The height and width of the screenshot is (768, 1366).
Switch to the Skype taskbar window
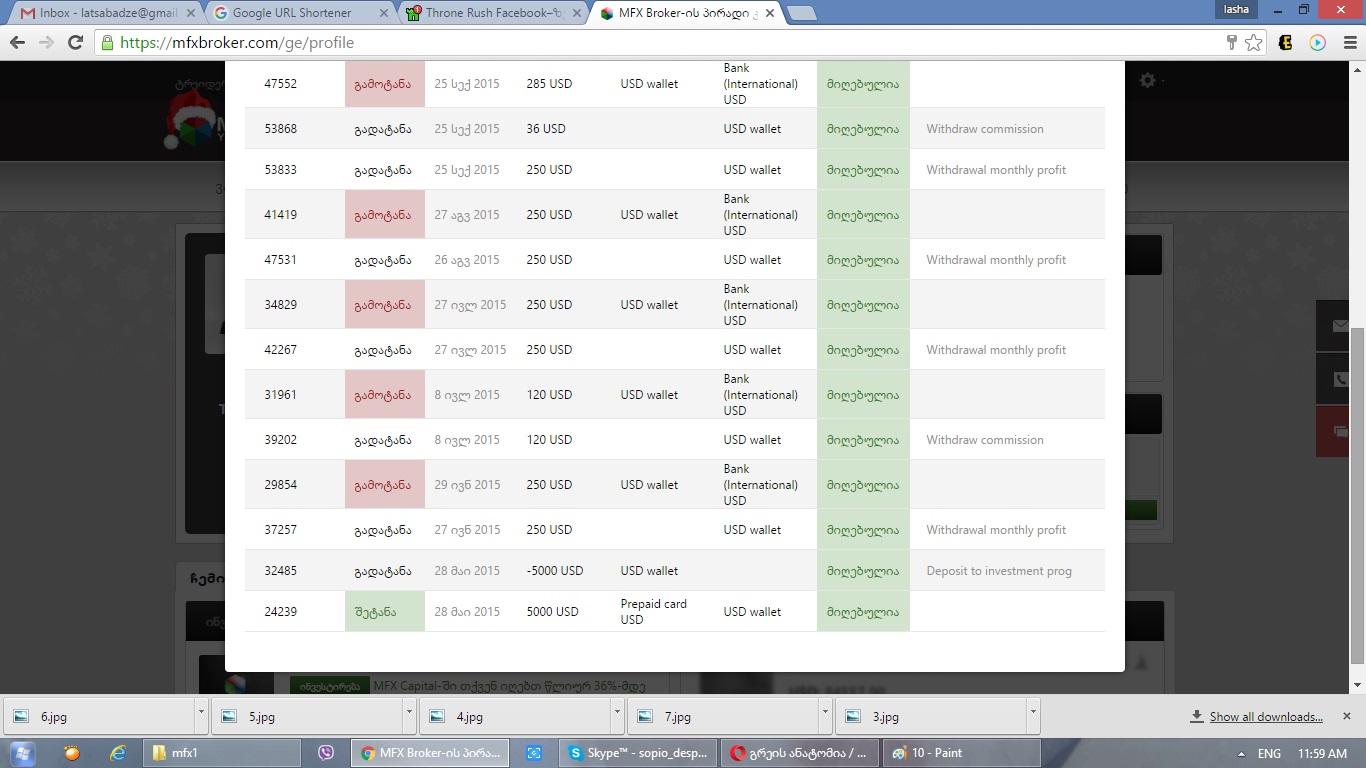(638, 753)
